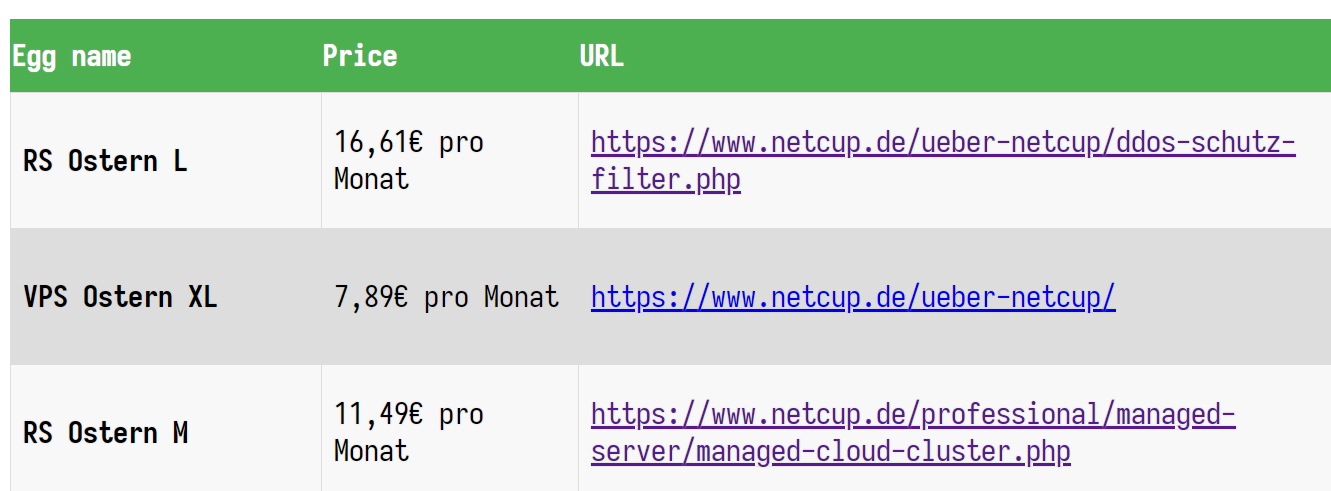Click "Monat" below the 16,61€ price
1331x491 pixels.
point(371,180)
